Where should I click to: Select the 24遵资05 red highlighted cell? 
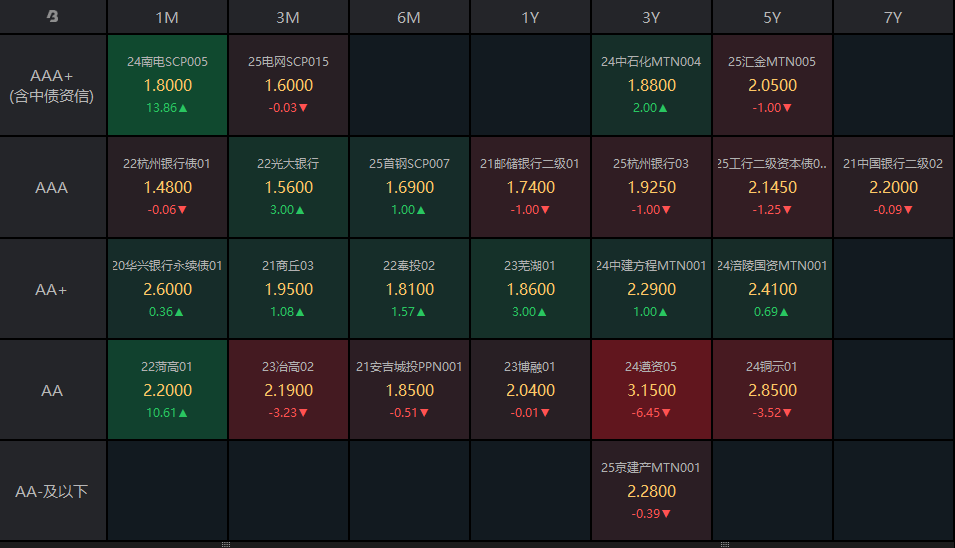(x=651, y=390)
